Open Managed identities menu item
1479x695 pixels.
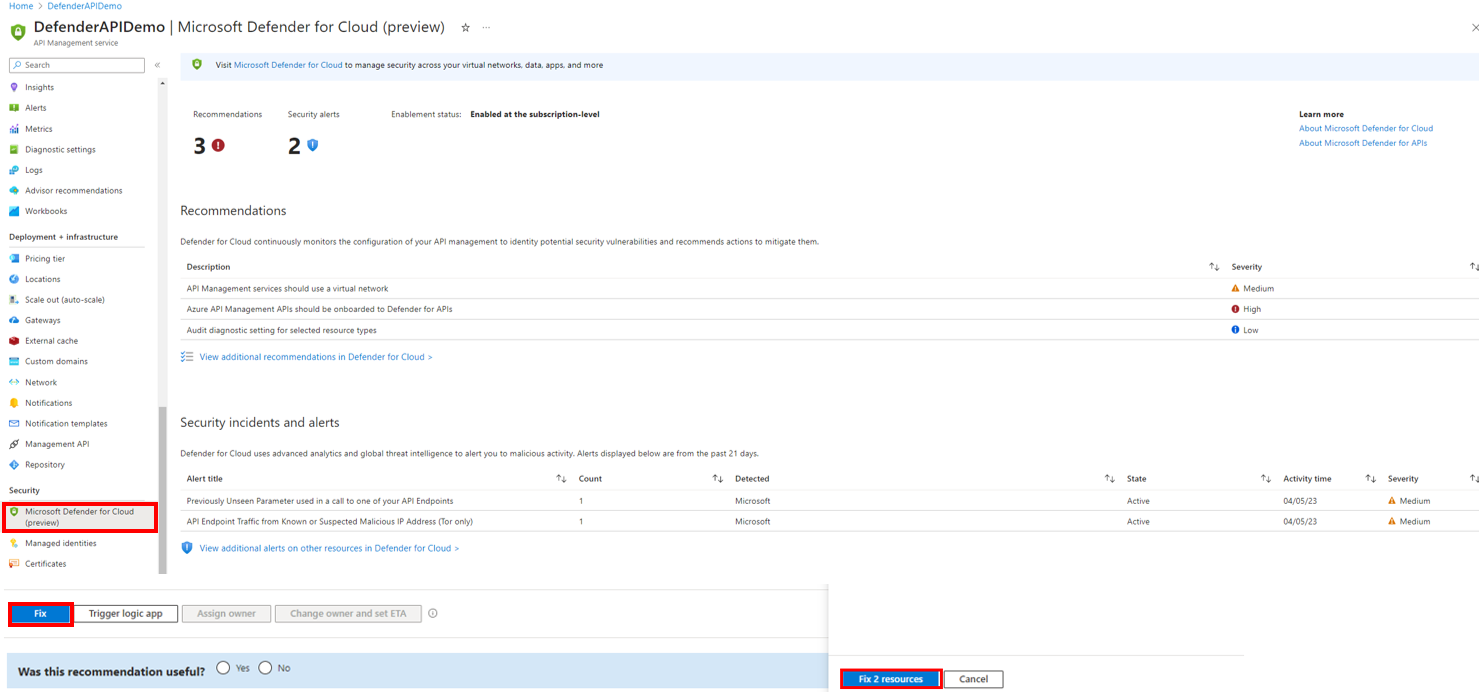click(61, 543)
